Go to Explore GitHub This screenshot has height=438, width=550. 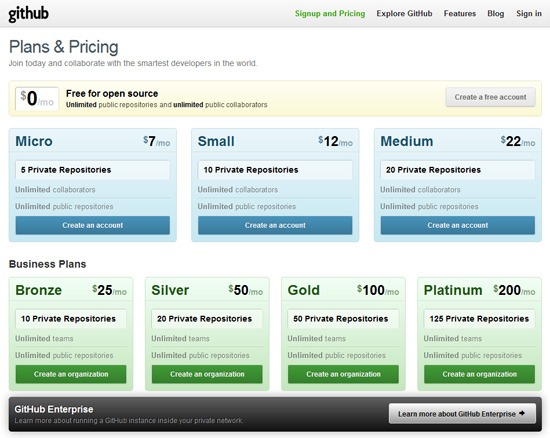(x=404, y=14)
